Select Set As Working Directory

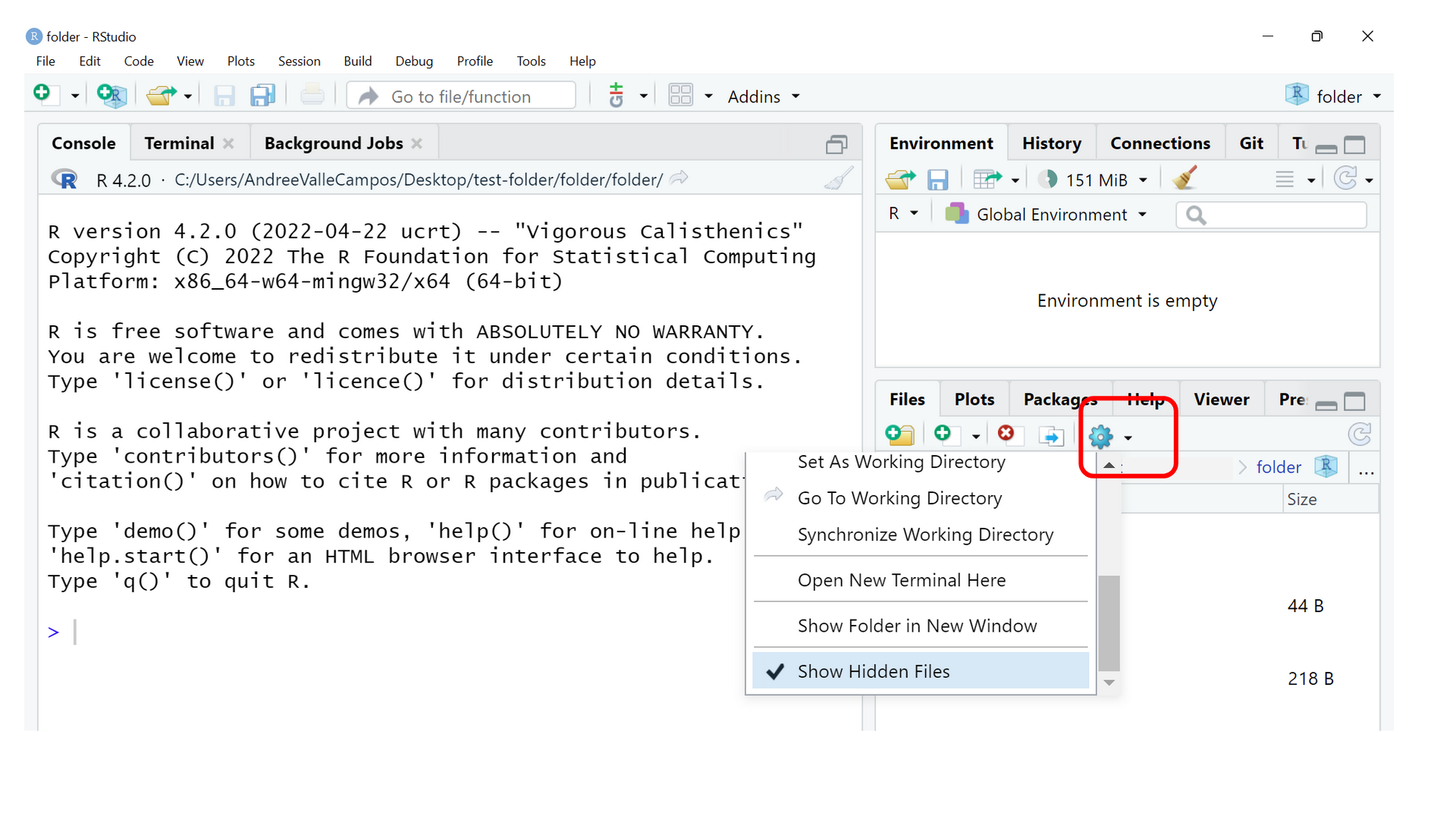tap(901, 462)
